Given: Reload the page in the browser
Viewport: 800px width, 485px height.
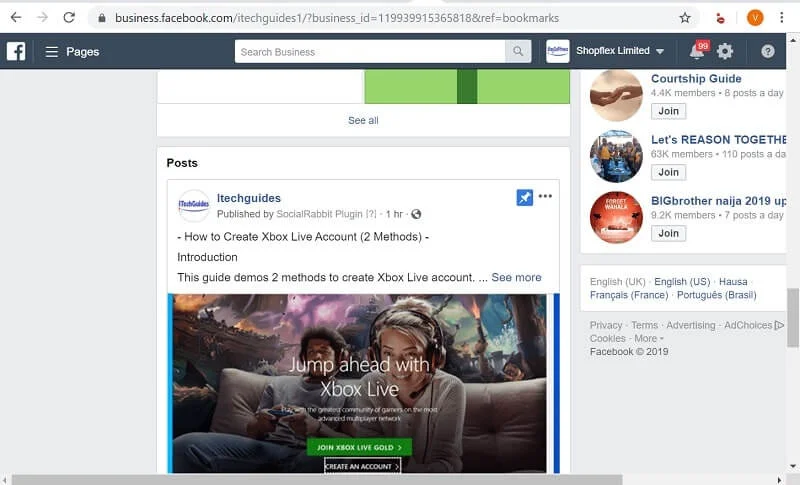Looking at the screenshot, I should point(69,17).
